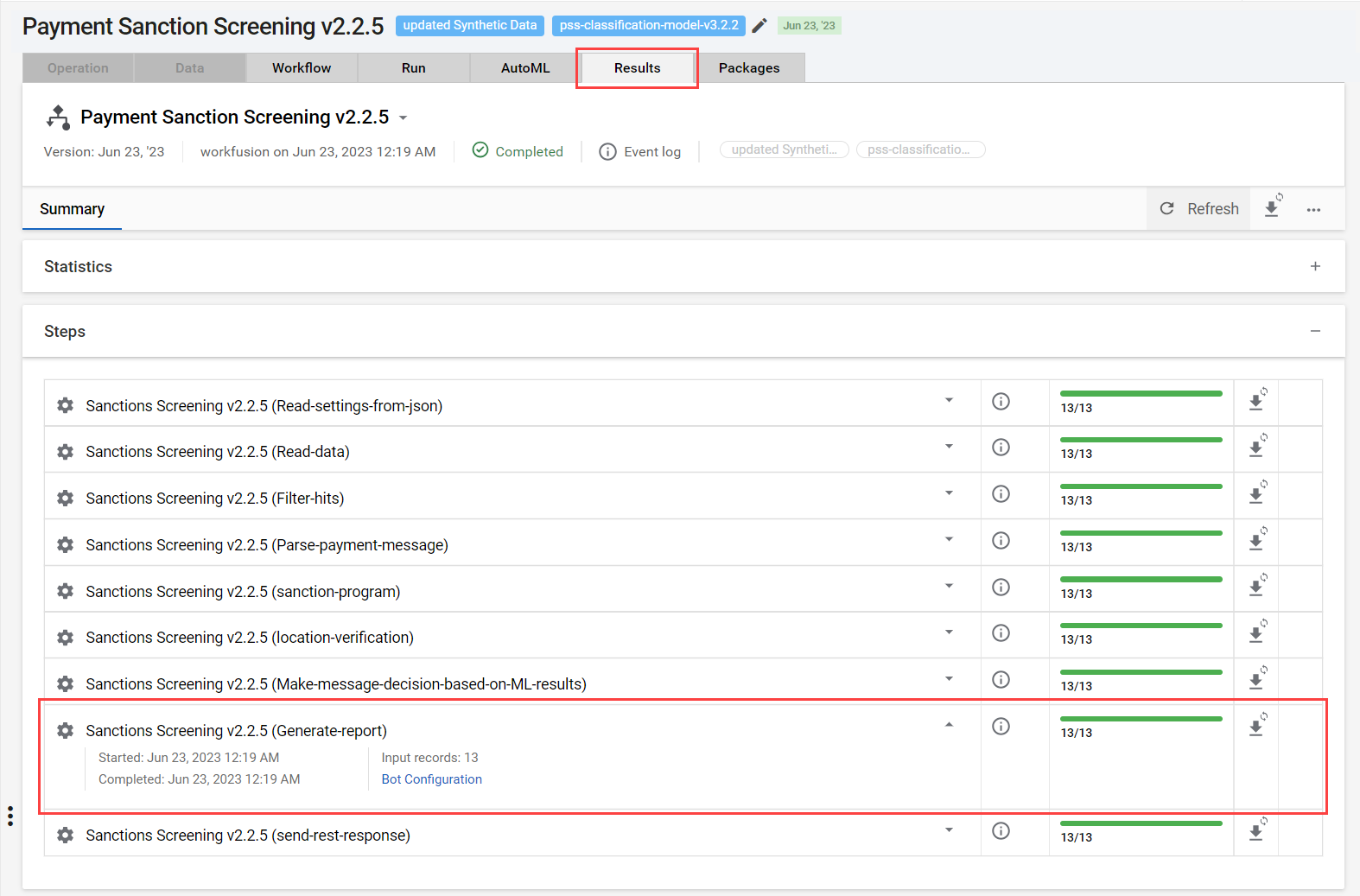The image size is (1360, 896).
Task: Download results of Generate-report step
Action: [x=1257, y=726]
